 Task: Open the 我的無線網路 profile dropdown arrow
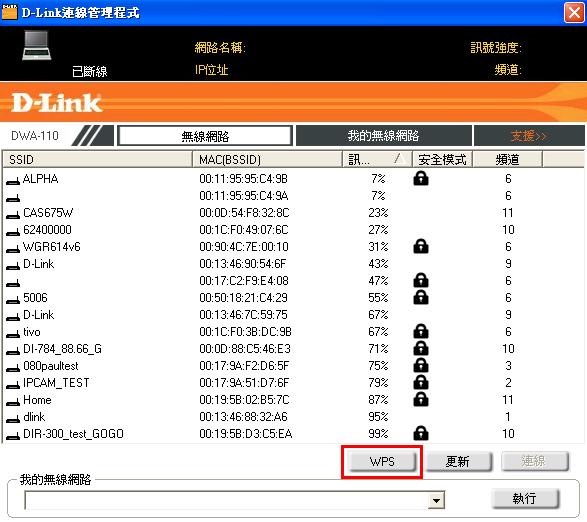436,500
